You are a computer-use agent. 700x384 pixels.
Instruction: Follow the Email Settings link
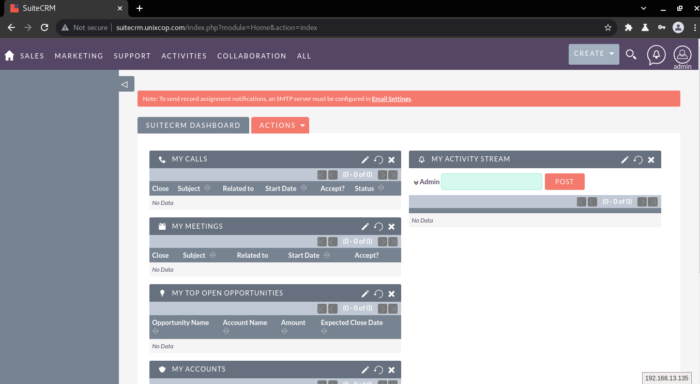point(391,99)
